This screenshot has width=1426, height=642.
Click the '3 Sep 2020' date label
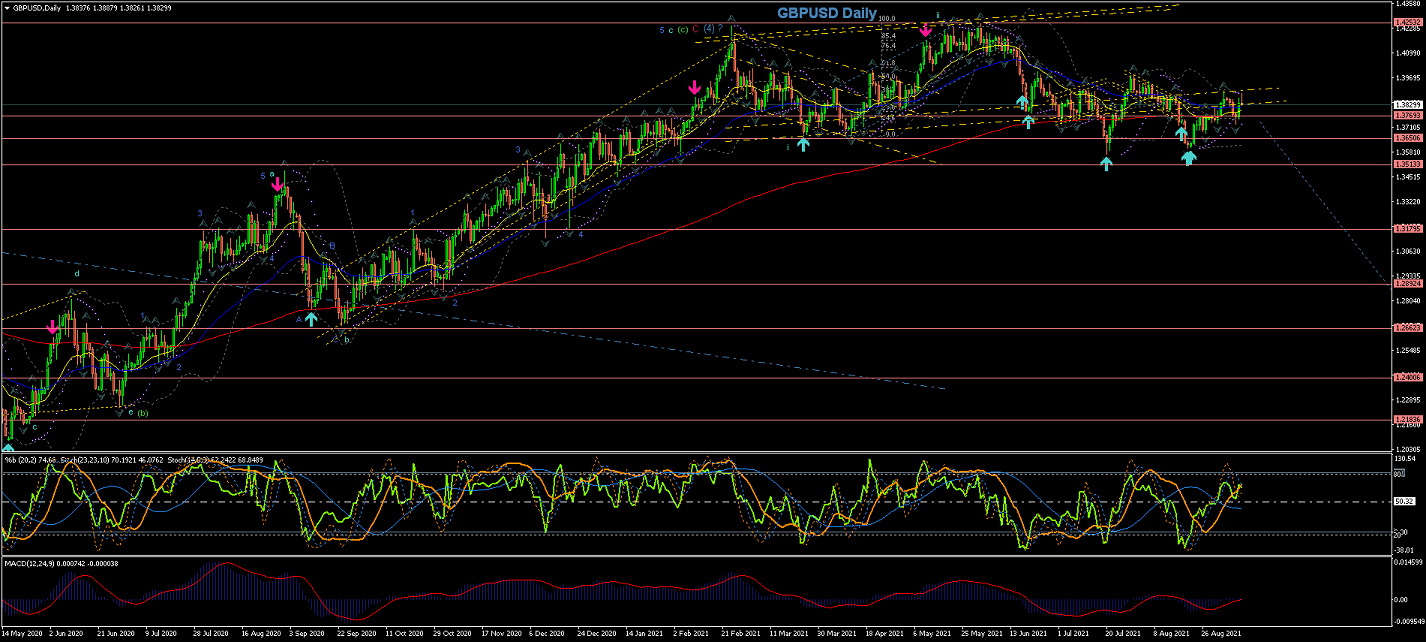[308, 633]
